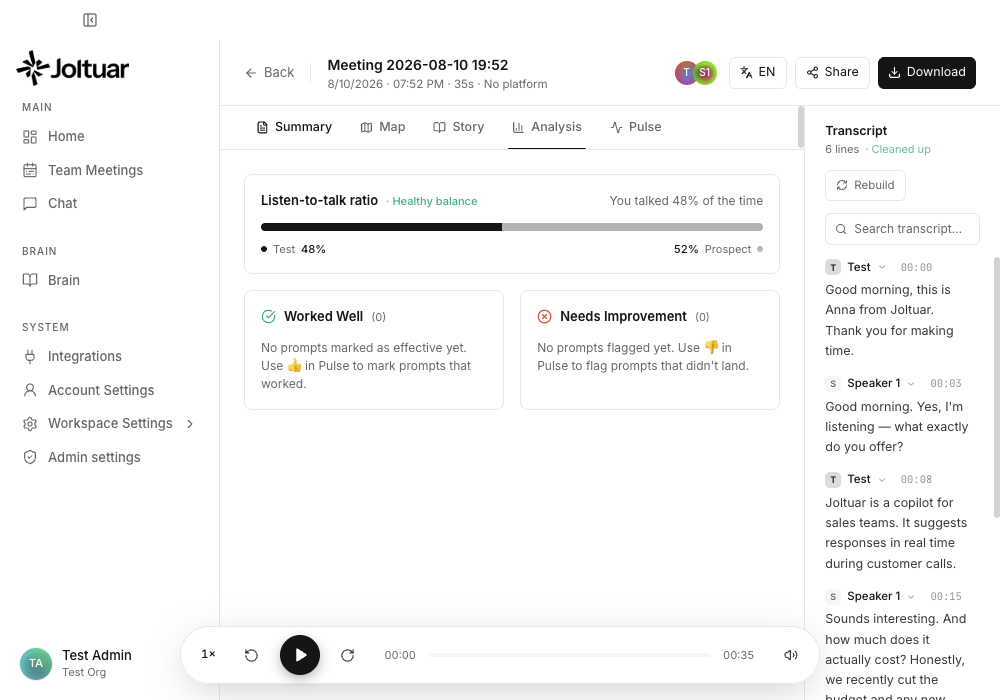Switch to the Story tab

(x=459, y=127)
